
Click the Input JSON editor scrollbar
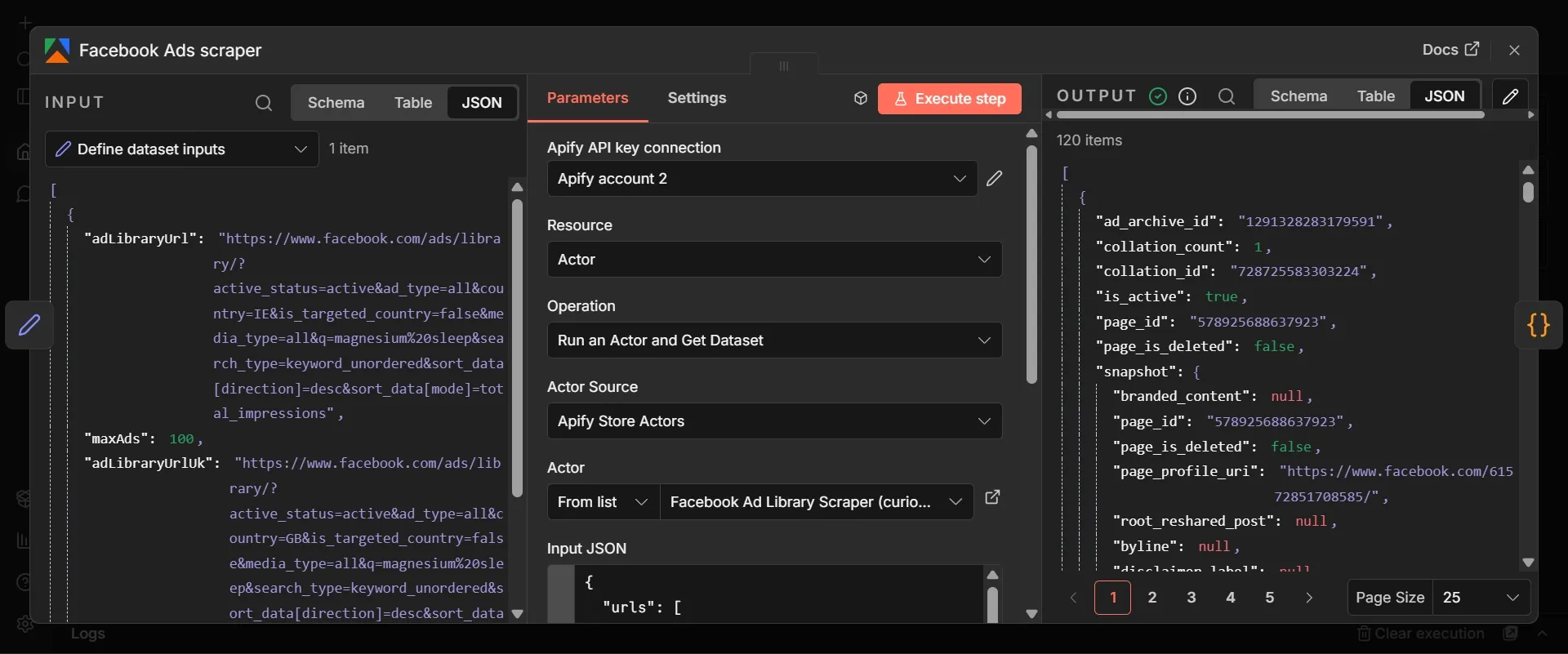992,606
